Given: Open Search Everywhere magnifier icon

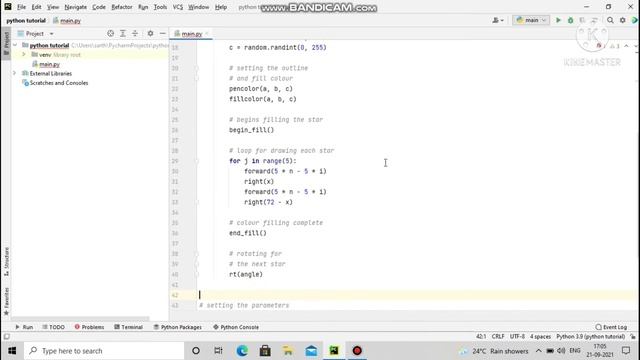Looking at the screenshot, I should pos(610,20).
